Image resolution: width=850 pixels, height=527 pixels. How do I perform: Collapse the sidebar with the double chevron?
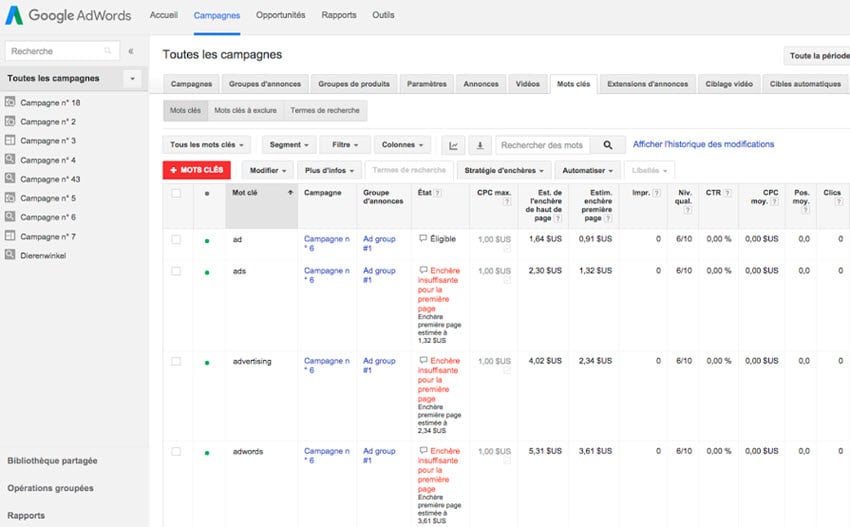click(x=131, y=51)
